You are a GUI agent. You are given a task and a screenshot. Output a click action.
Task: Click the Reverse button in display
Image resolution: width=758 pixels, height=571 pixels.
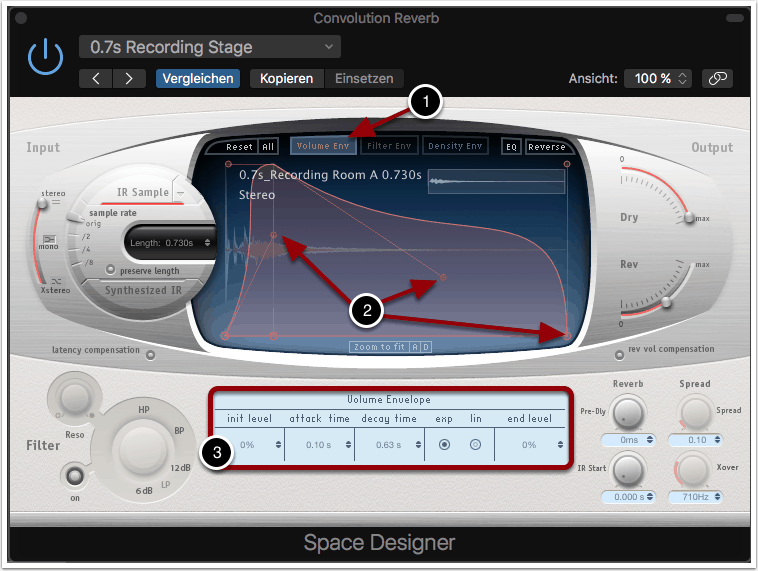click(x=546, y=146)
